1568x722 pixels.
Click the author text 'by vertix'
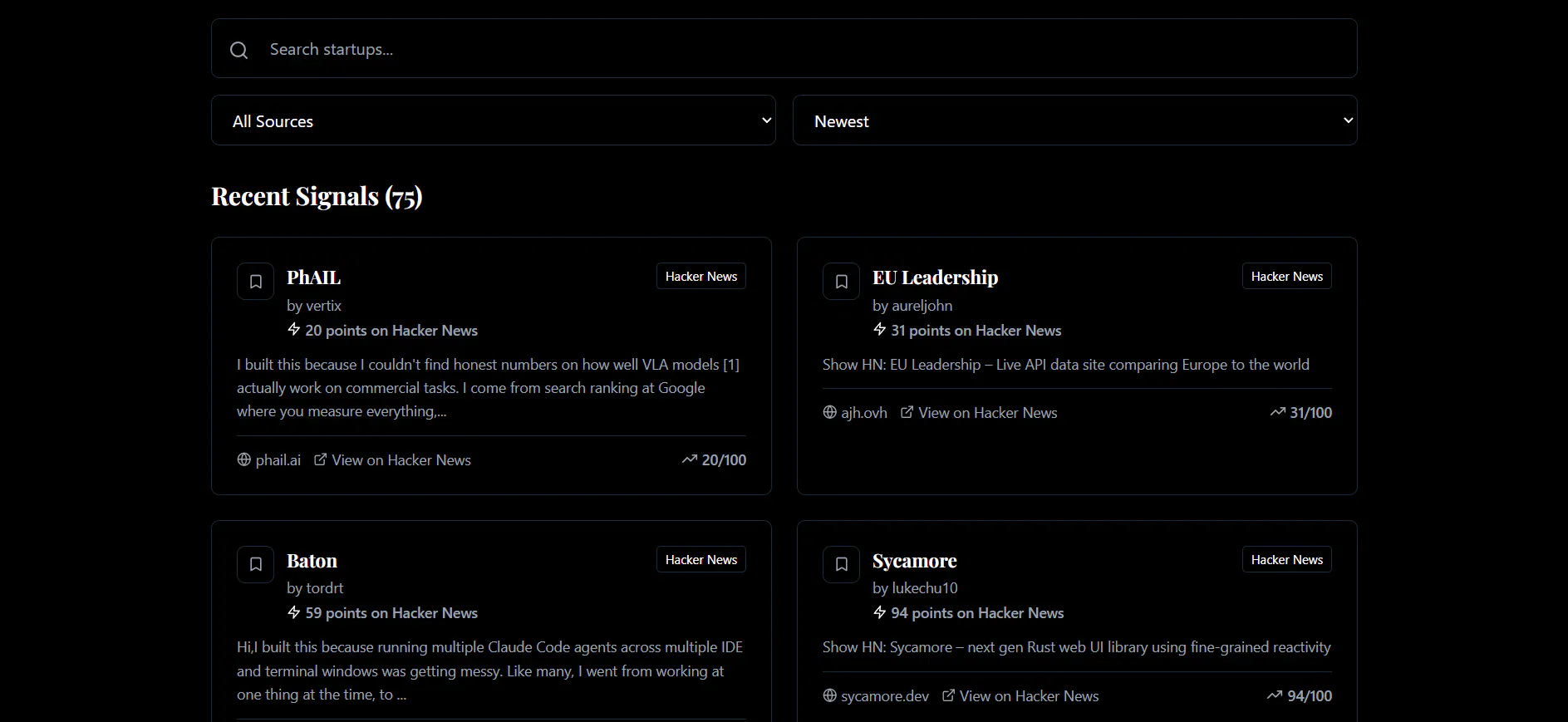[314, 306]
